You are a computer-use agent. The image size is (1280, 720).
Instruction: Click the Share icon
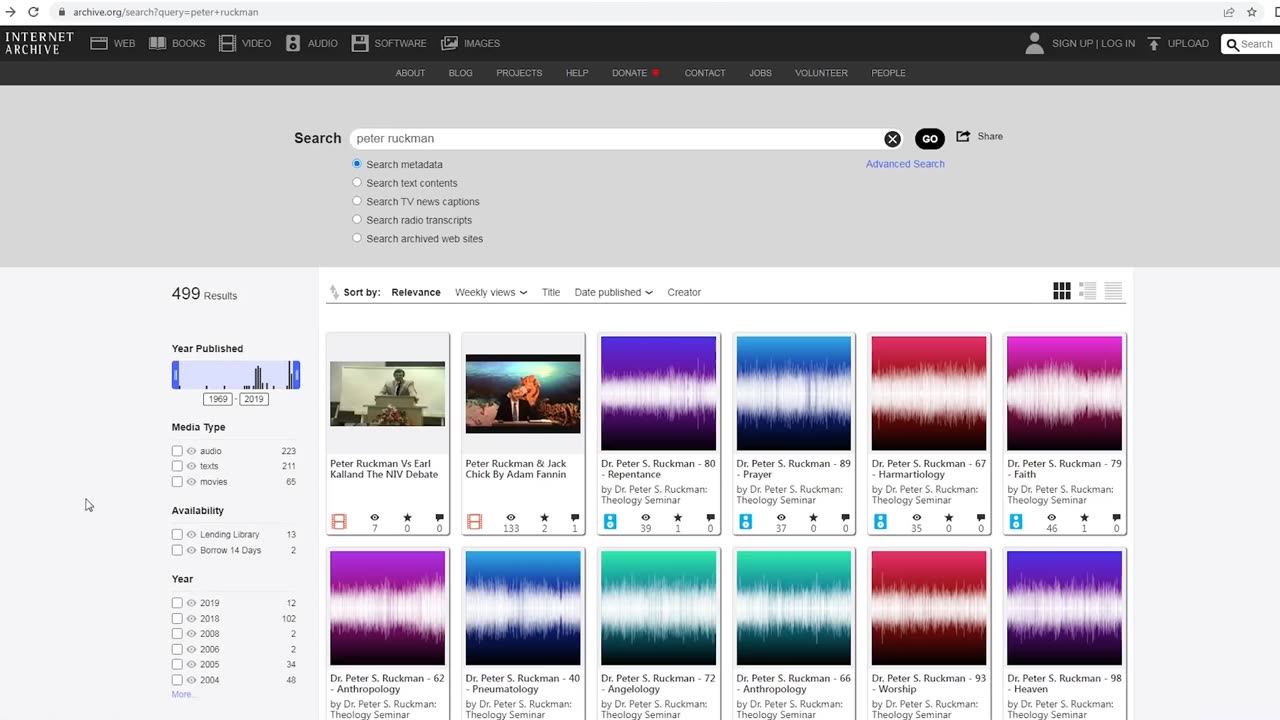pos(963,136)
